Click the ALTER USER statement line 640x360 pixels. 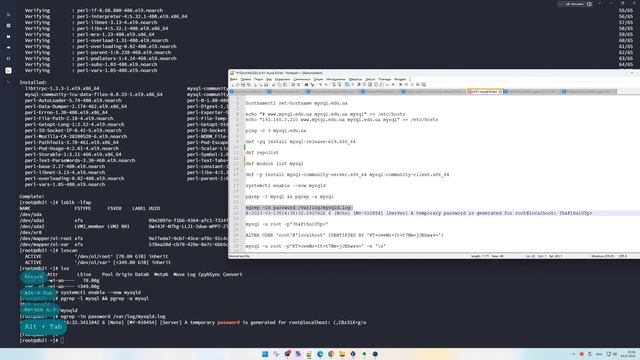pyautogui.click(x=344, y=235)
